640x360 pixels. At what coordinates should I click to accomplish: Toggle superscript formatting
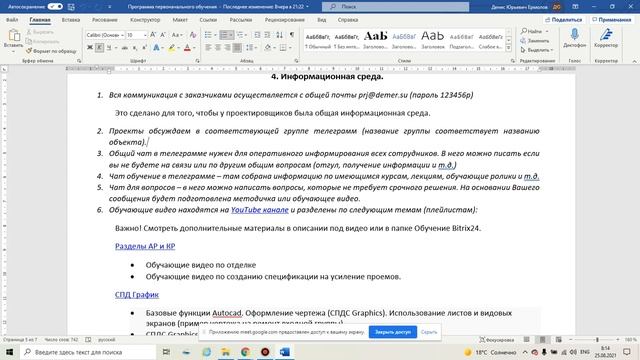144,48
